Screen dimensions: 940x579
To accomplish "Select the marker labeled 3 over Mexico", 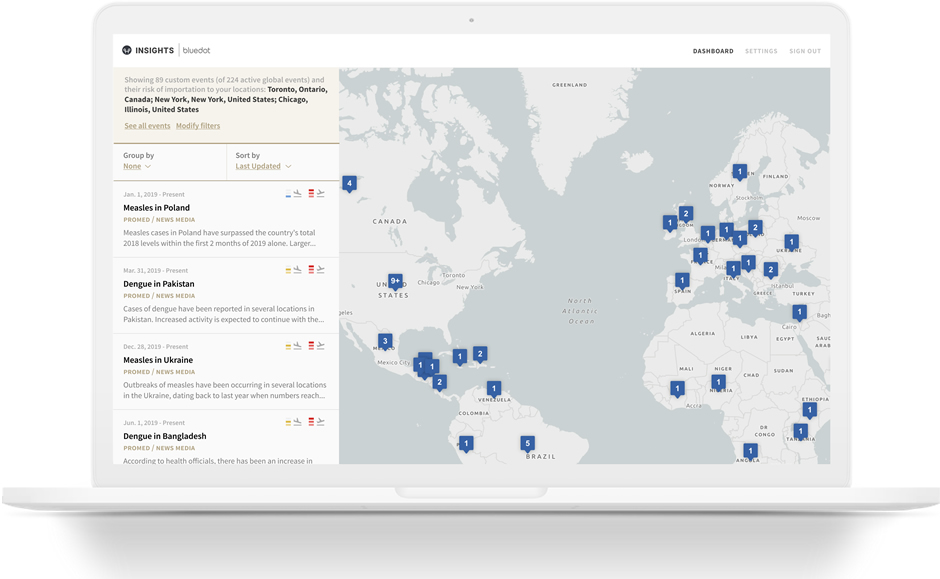I will pyautogui.click(x=385, y=341).
